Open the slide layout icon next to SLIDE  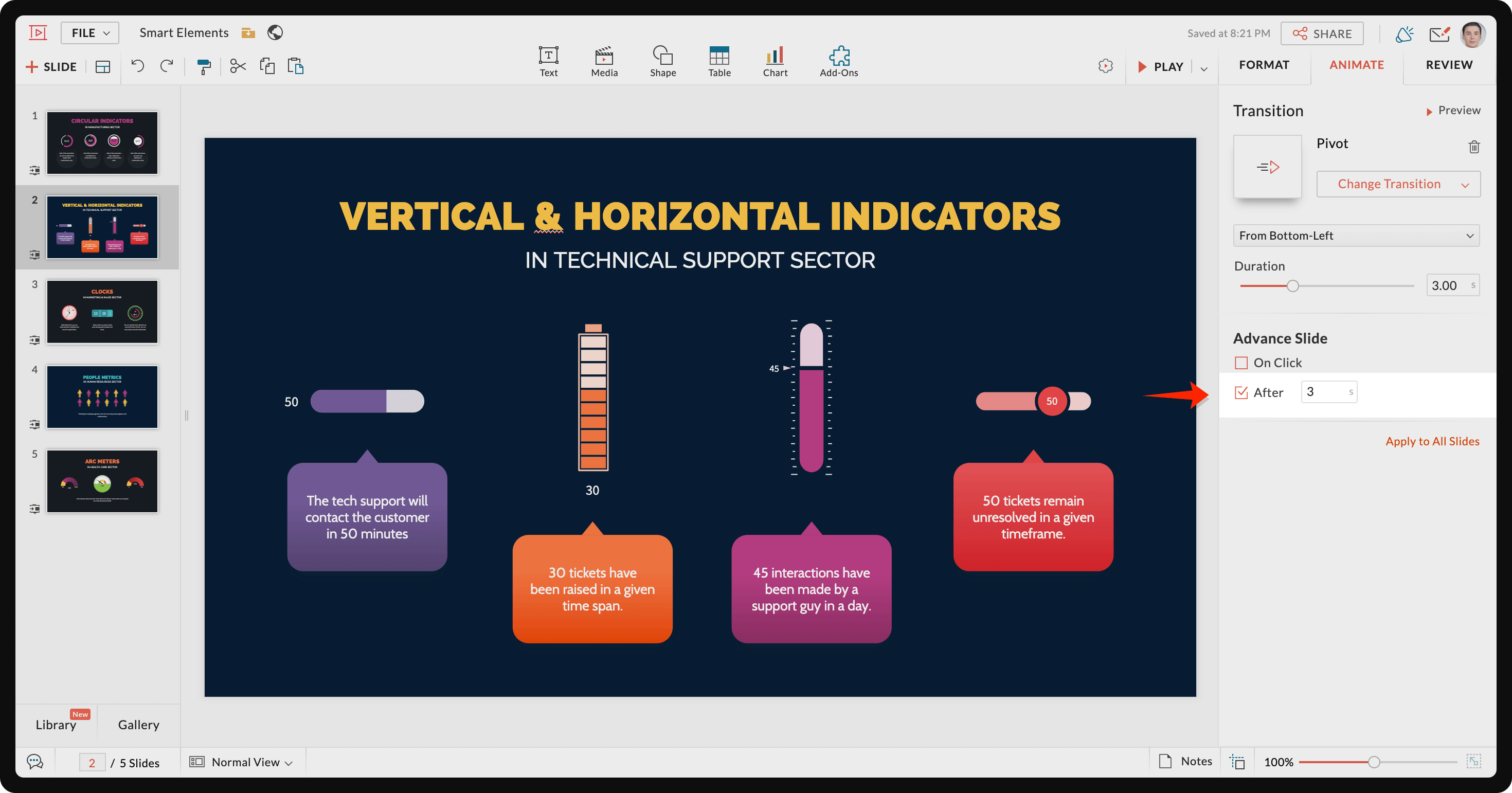tap(103, 67)
